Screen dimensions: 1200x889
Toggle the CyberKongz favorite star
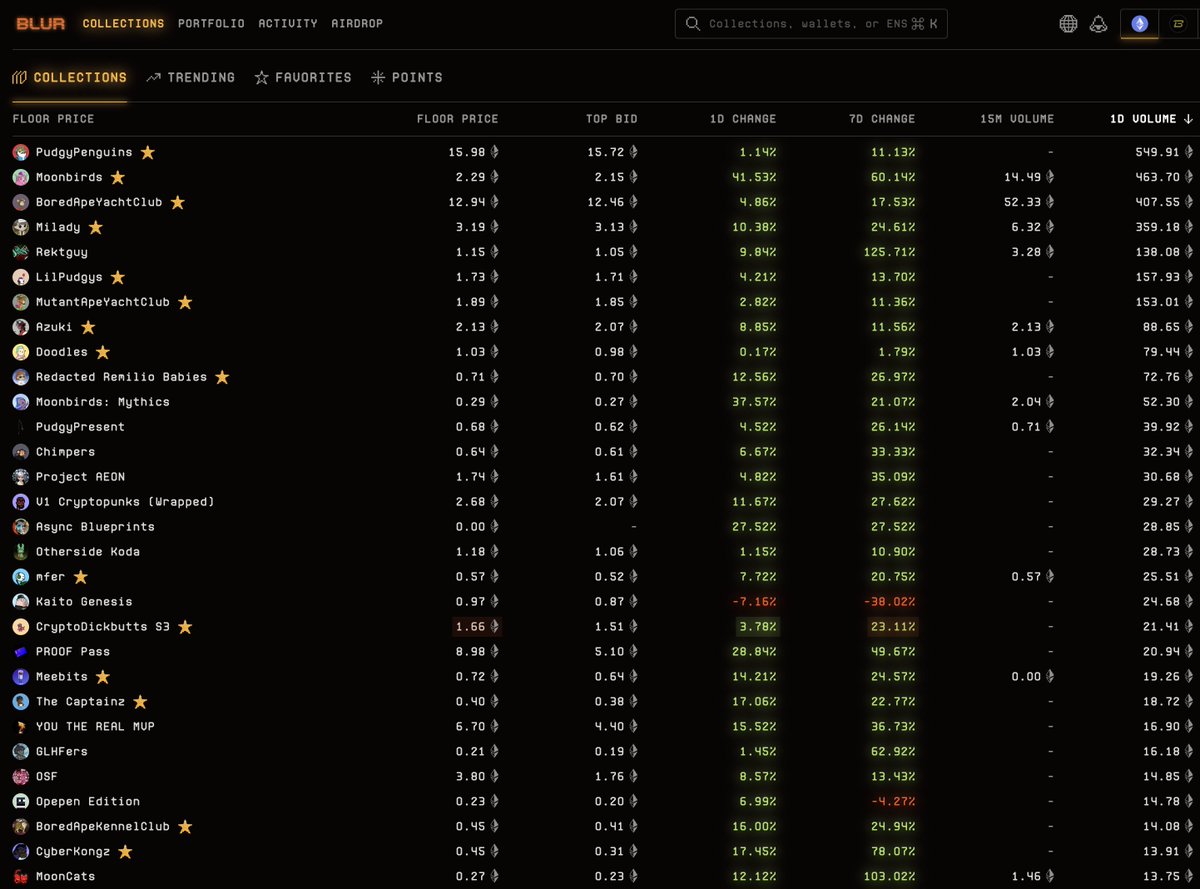pos(125,852)
